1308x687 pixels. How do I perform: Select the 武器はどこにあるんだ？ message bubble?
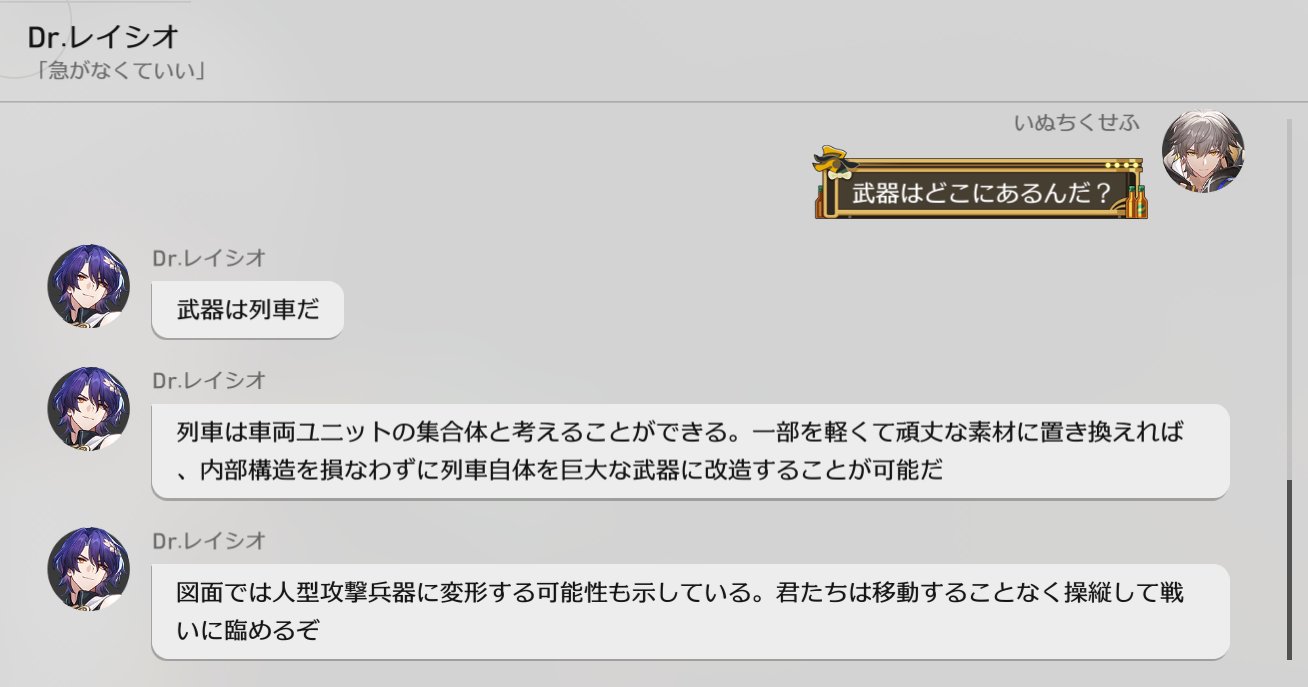click(981, 192)
